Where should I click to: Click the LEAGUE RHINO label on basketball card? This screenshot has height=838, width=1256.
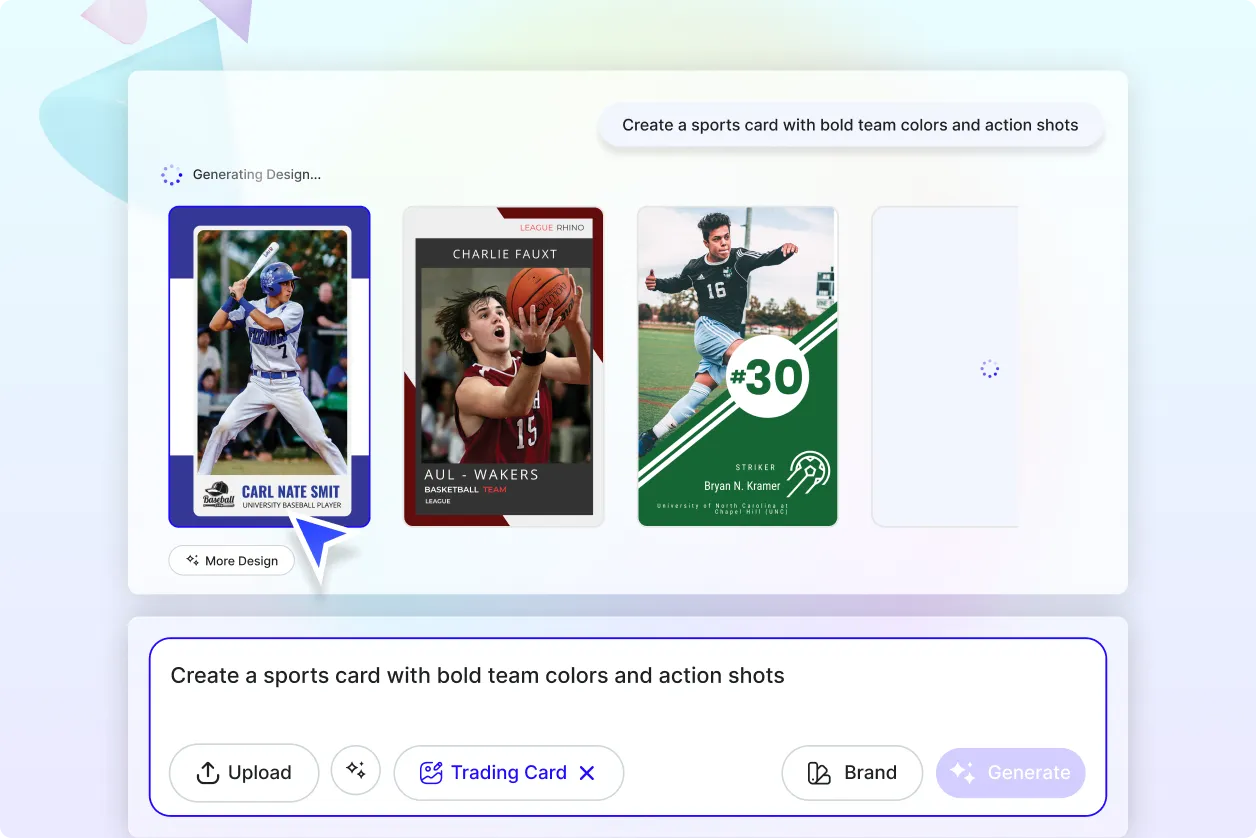coord(552,228)
